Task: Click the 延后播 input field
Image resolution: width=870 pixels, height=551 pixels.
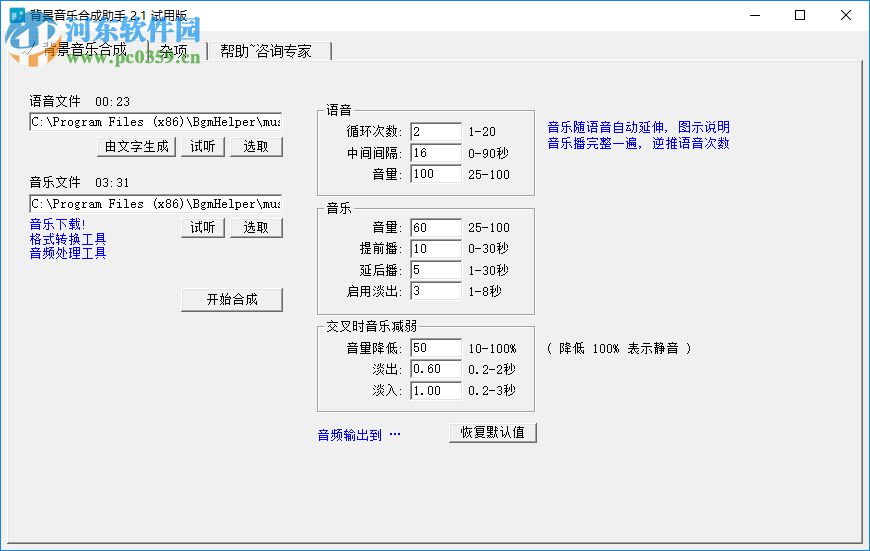Action: pyautogui.click(x=436, y=270)
